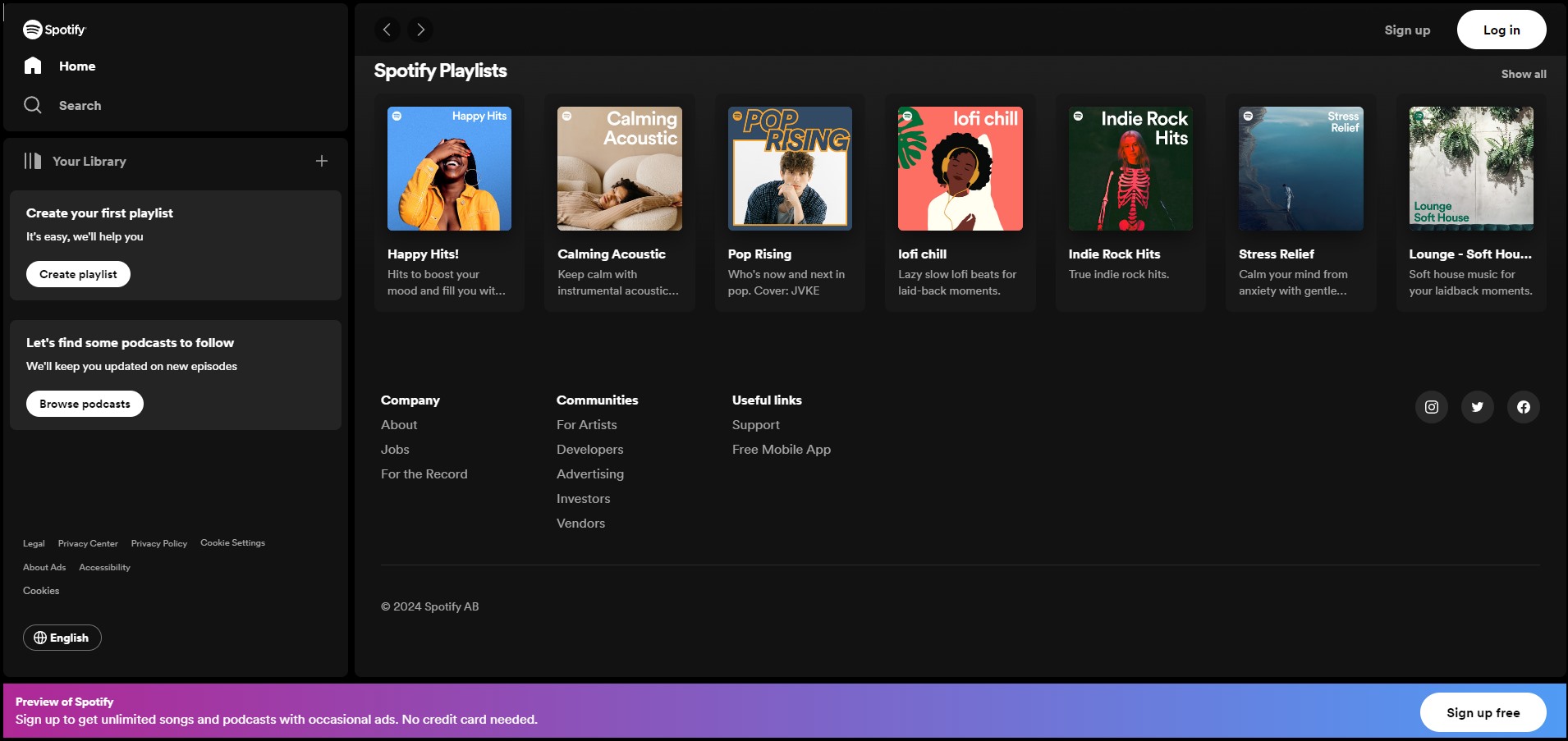Open the For Artists link

[587, 424]
